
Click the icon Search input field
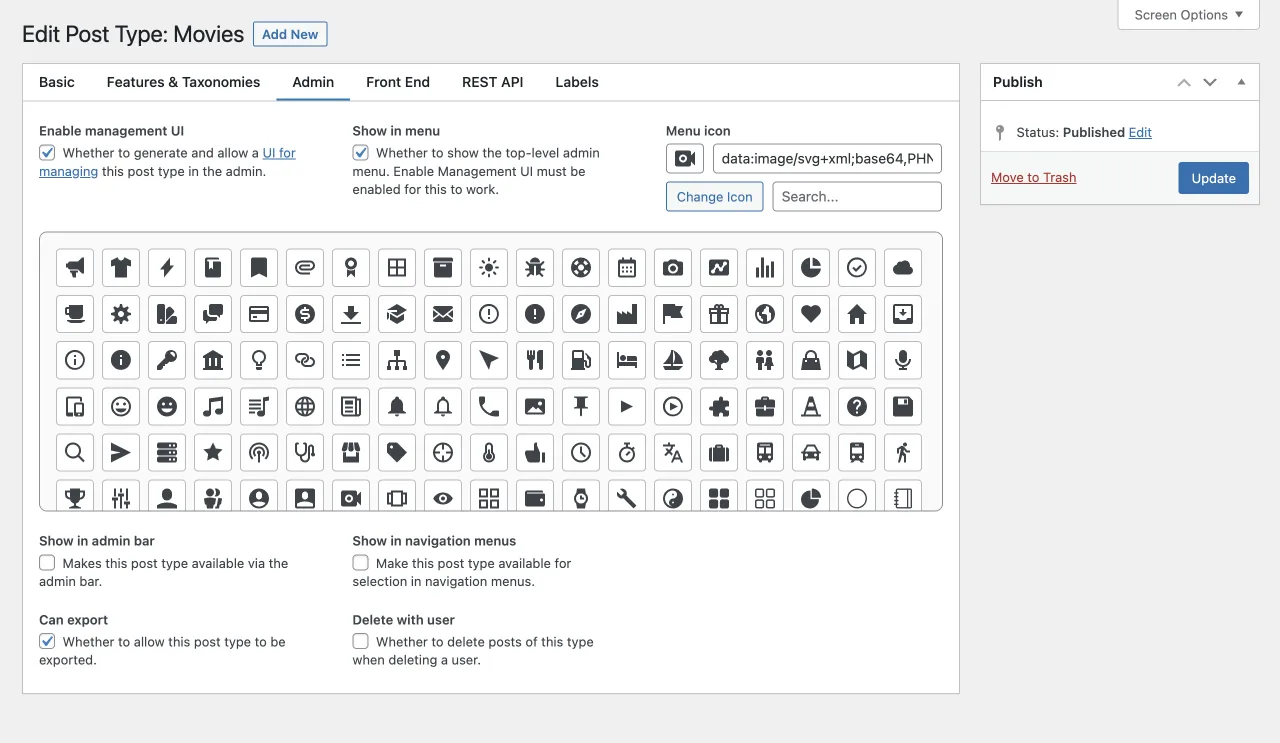click(856, 197)
